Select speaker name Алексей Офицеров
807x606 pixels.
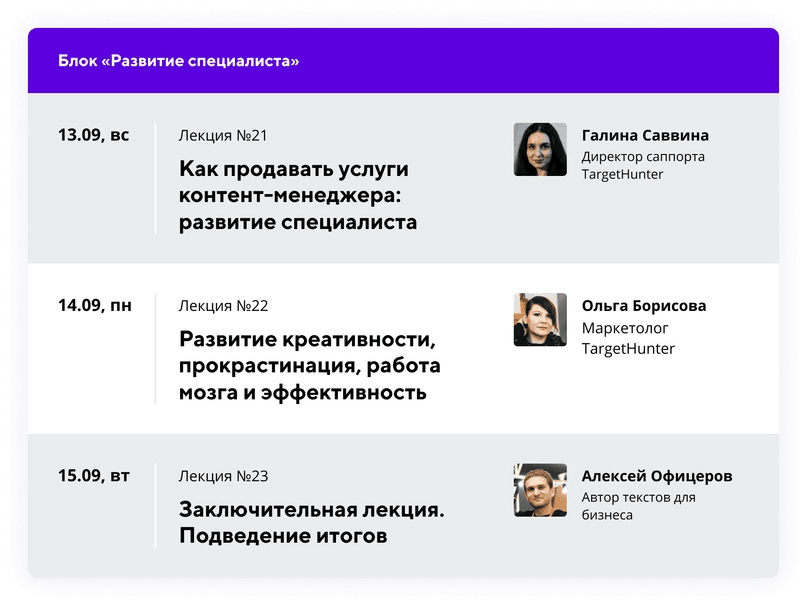tap(657, 476)
